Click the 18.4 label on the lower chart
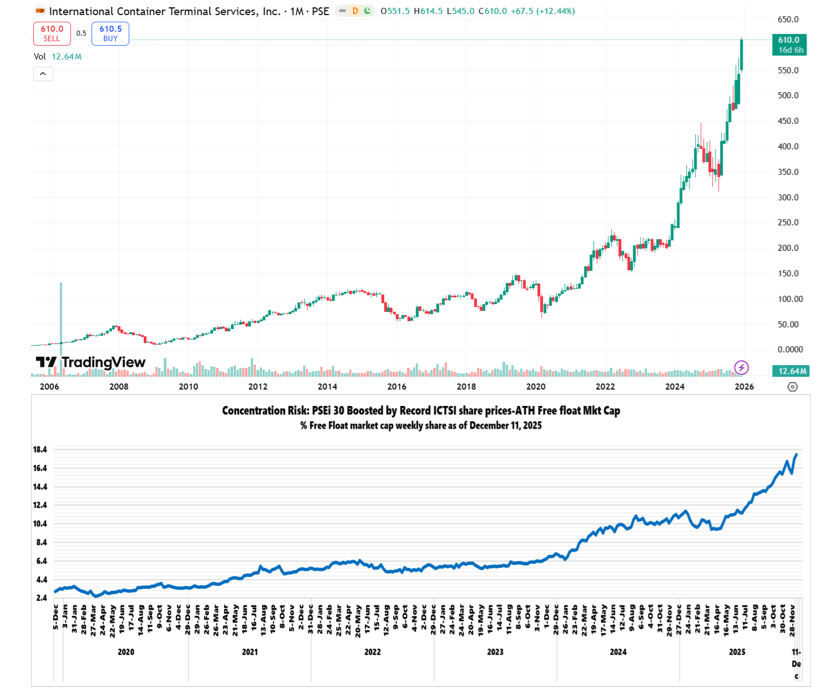The width and height of the screenshot is (833, 690). [x=40, y=449]
